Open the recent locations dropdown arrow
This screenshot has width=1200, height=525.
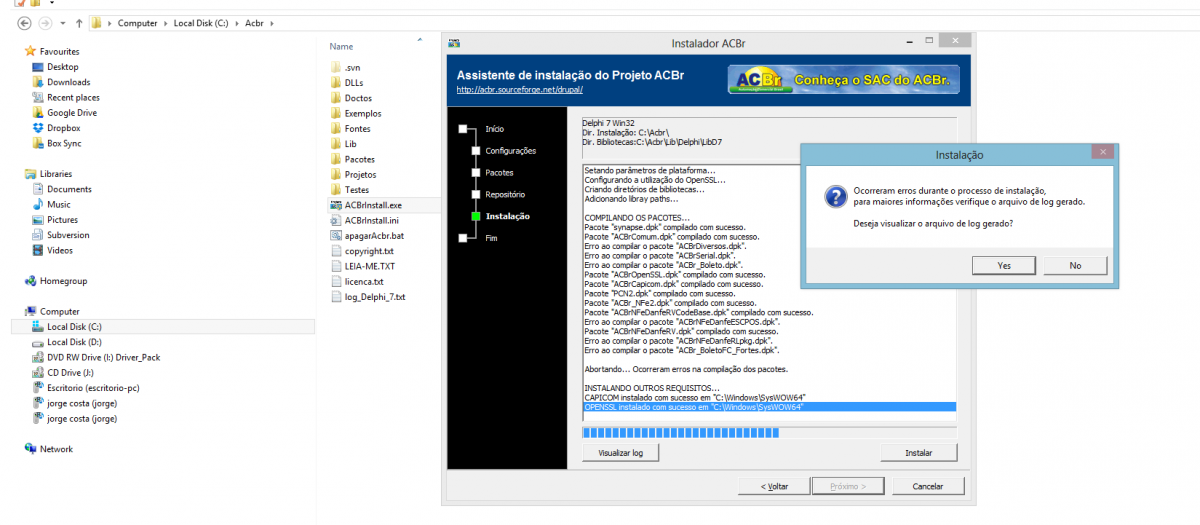coord(62,22)
